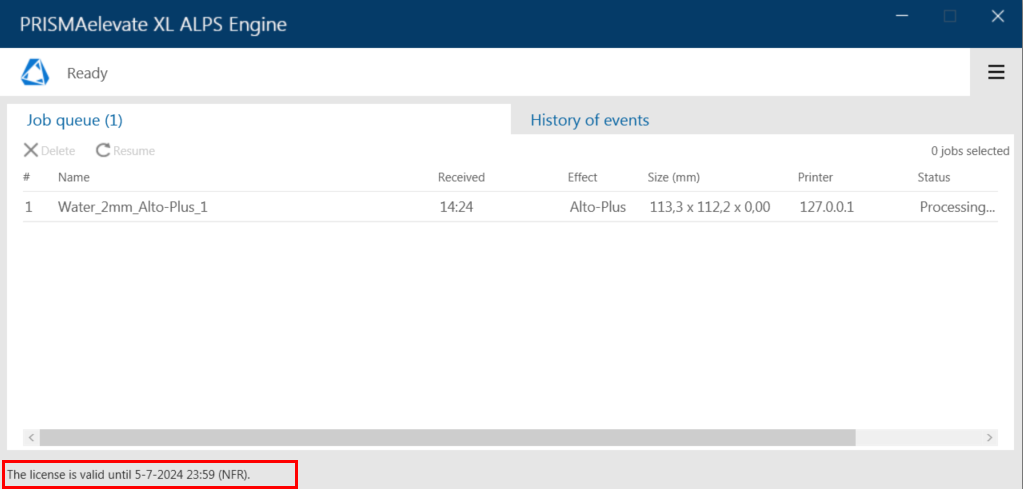This screenshot has height=489, width=1023.
Task: Click the Size (mm) column header
Action: [x=674, y=177]
